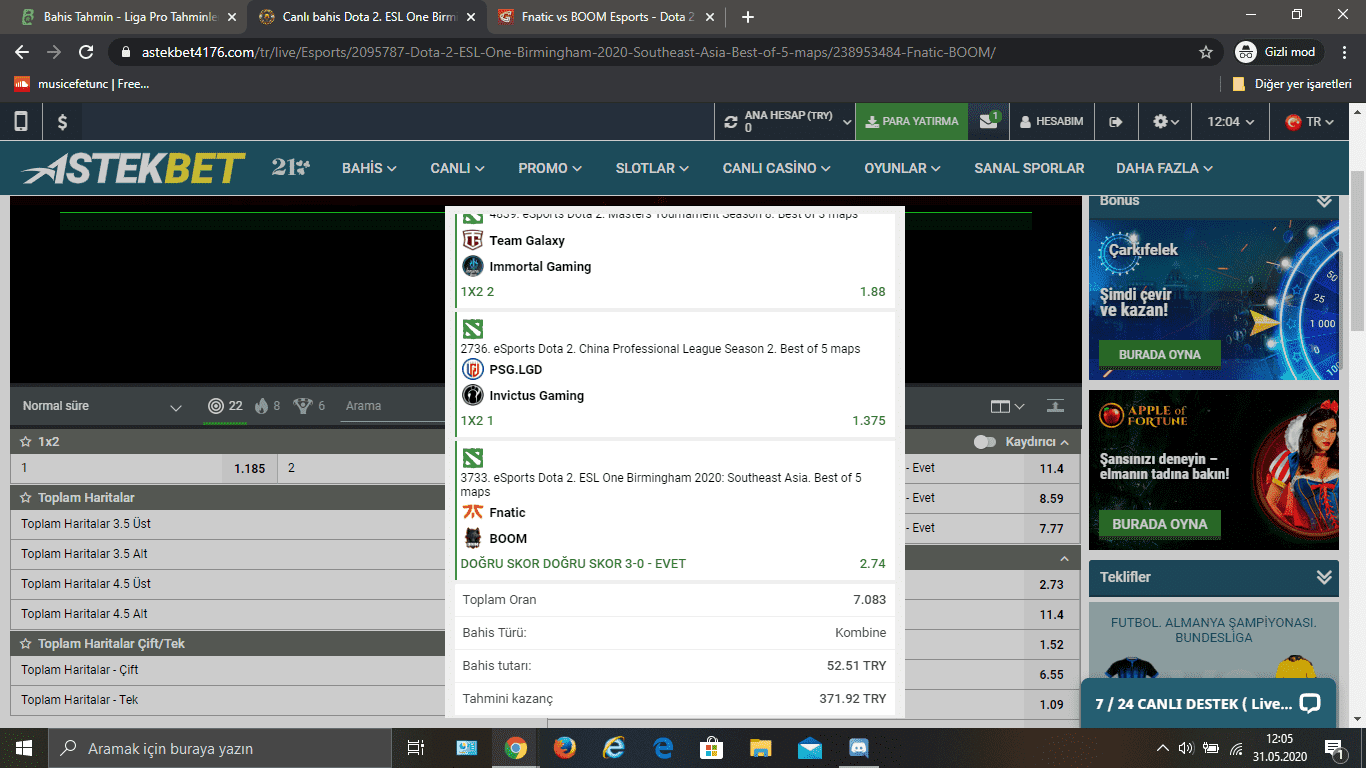Open the 12:04 time zone dropdown
Viewport: 1366px width, 768px height.
(x=1230, y=121)
